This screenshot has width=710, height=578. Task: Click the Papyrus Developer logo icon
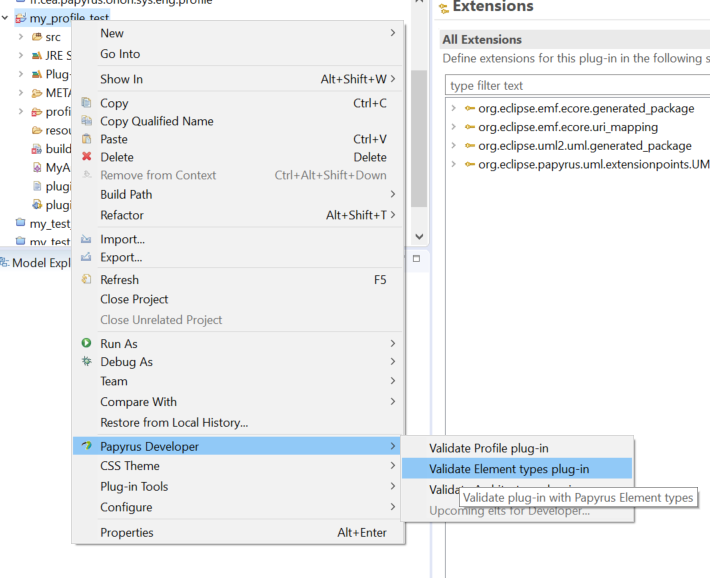pos(86,446)
